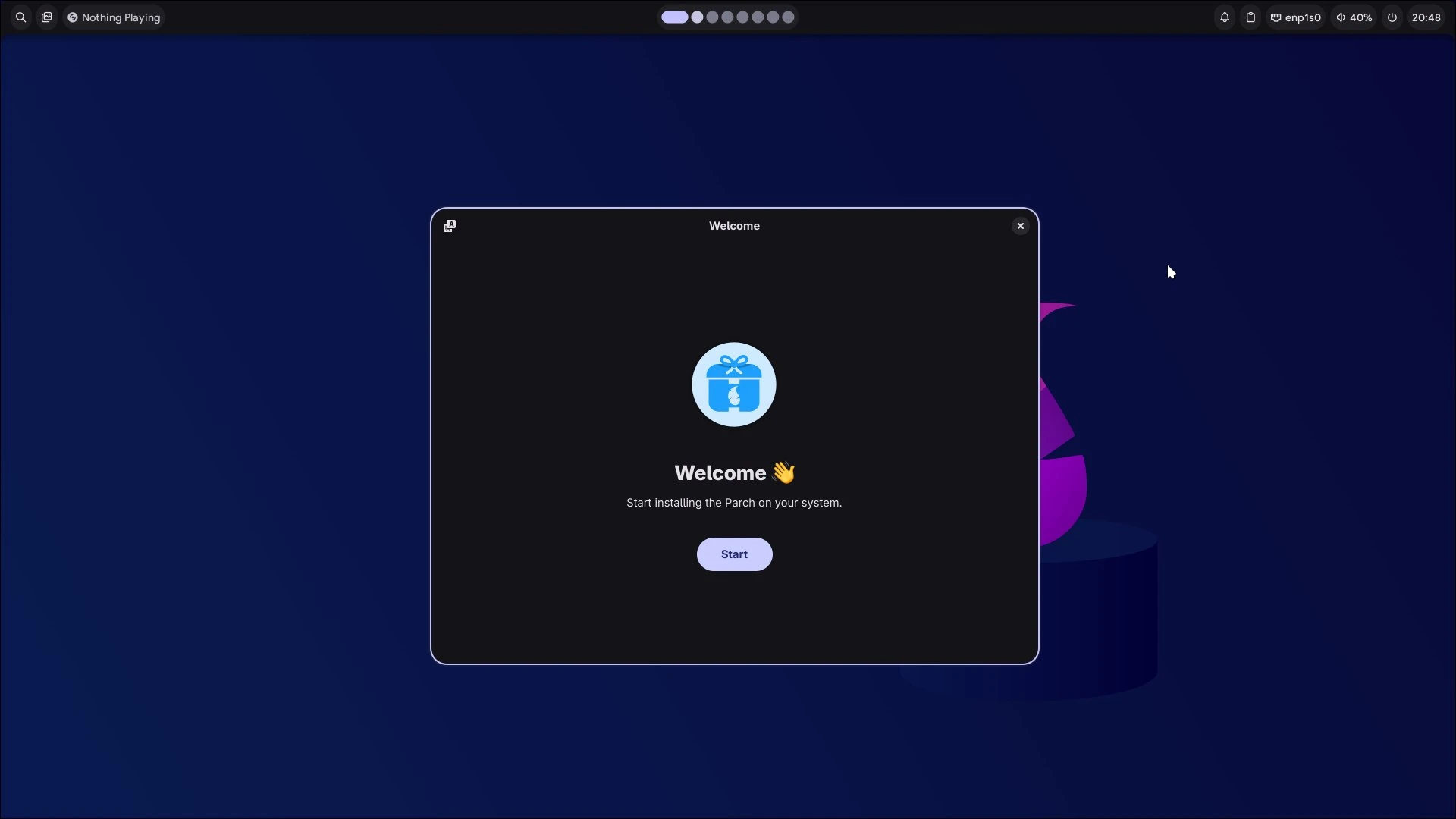The image size is (1456, 819).
Task: Select the active pill-shaped workspace indicator
Action: [x=675, y=17]
